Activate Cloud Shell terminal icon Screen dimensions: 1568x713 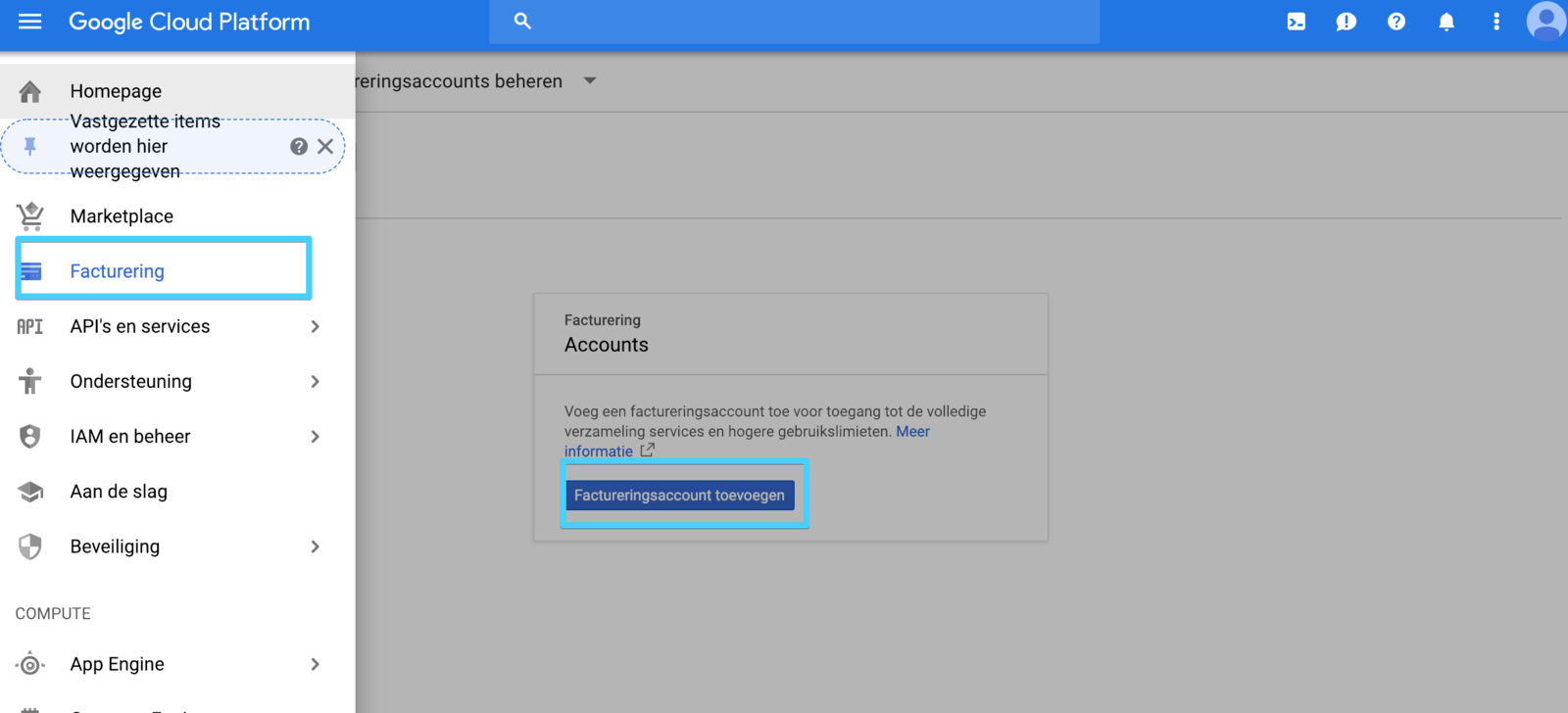coord(1296,22)
